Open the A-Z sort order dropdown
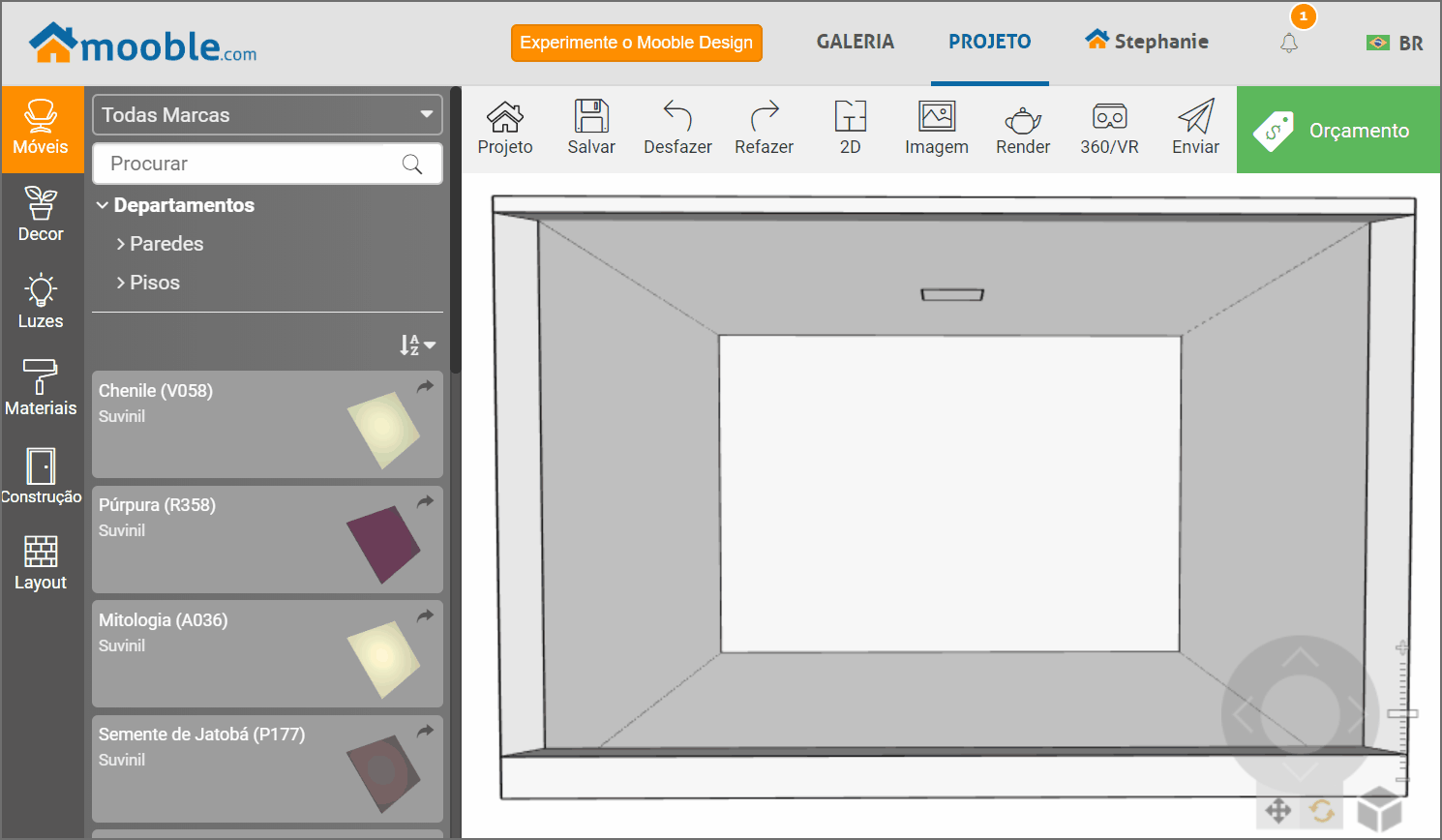 pyautogui.click(x=418, y=345)
